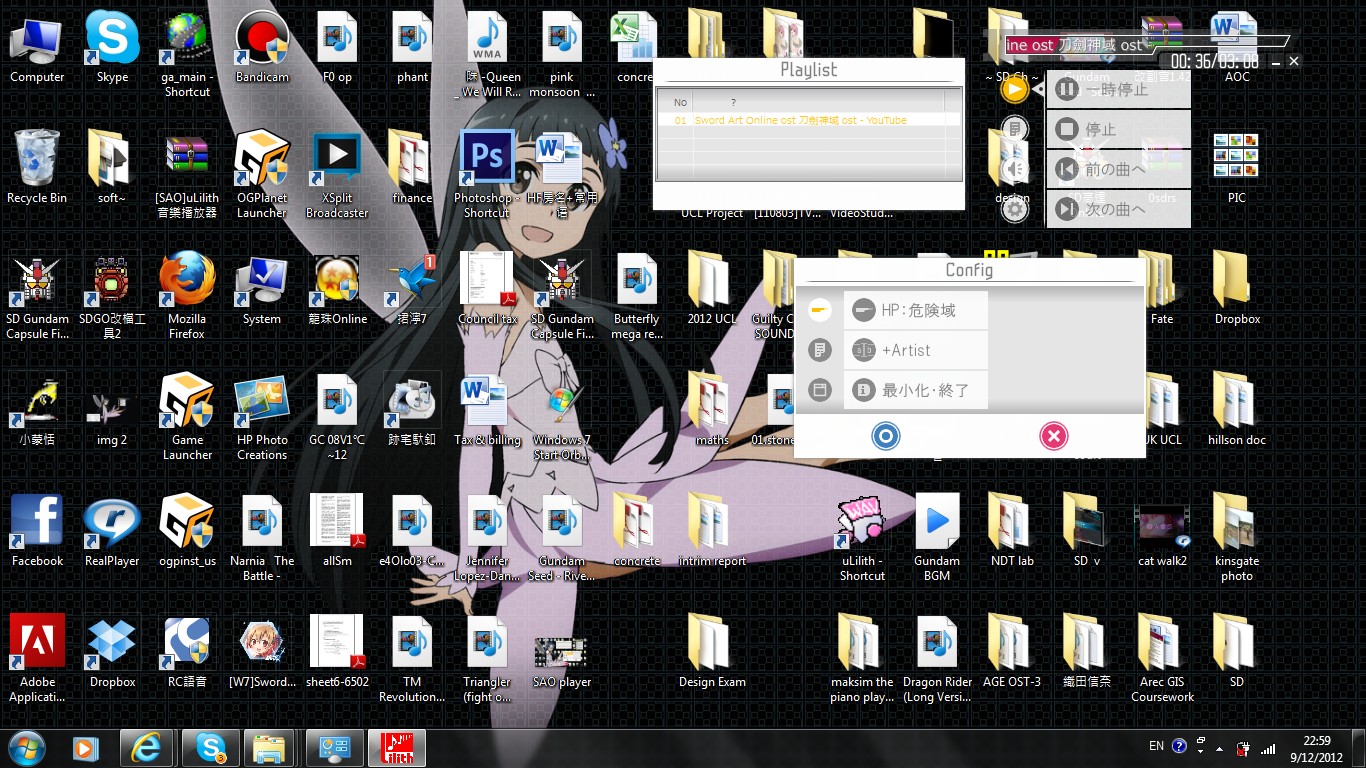Select the Mozilla Firefox shortcut

pyautogui.click(x=187, y=297)
